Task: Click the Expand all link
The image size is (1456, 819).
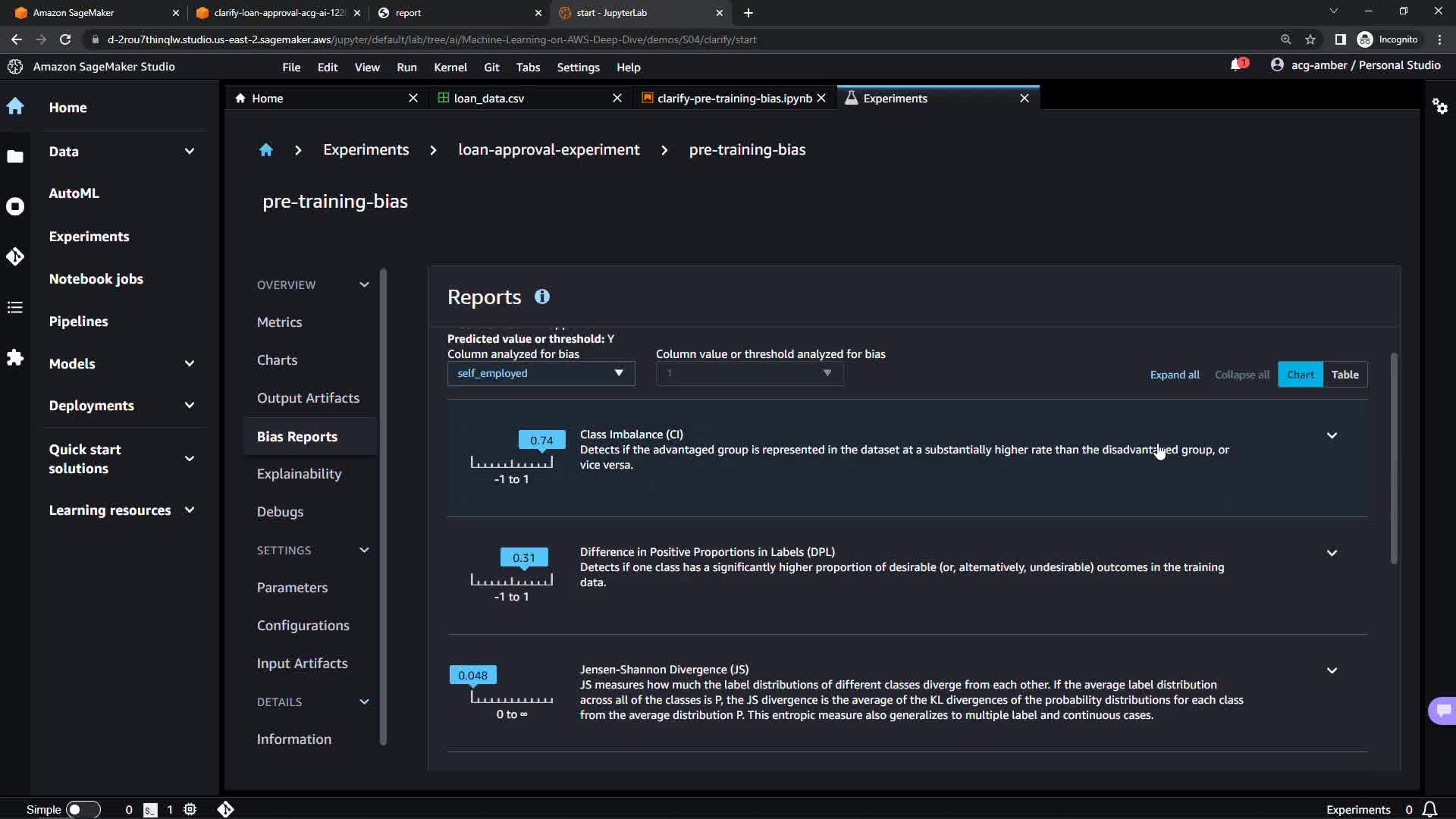Action: coord(1174,375)
